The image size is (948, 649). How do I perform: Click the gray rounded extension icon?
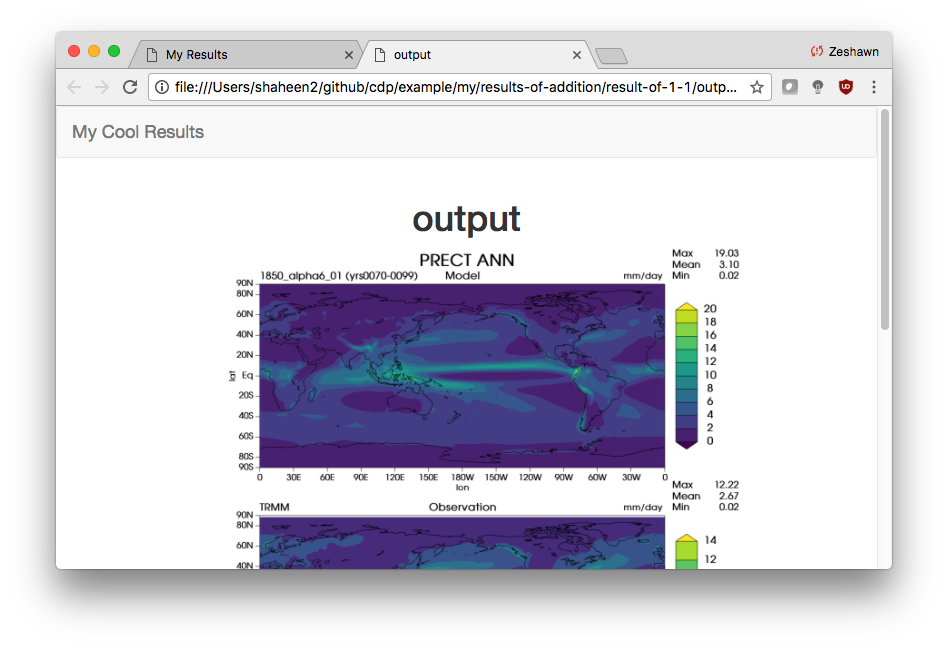789,87
